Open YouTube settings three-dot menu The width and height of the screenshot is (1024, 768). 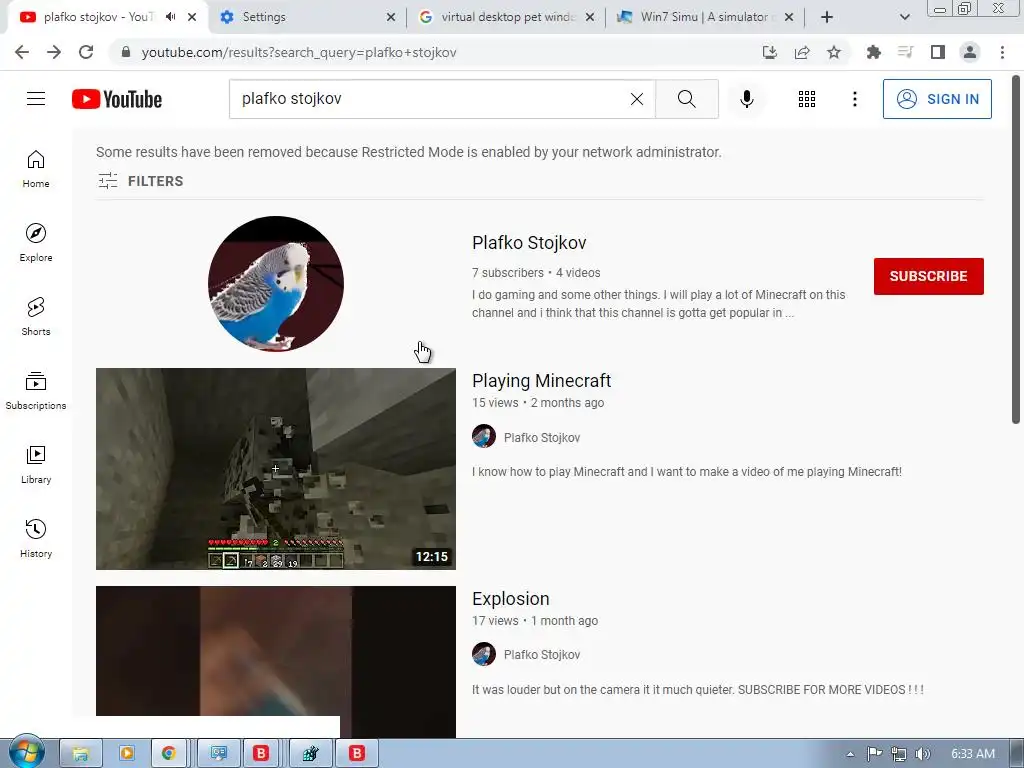pyautogui.click(x=854, y=99)
